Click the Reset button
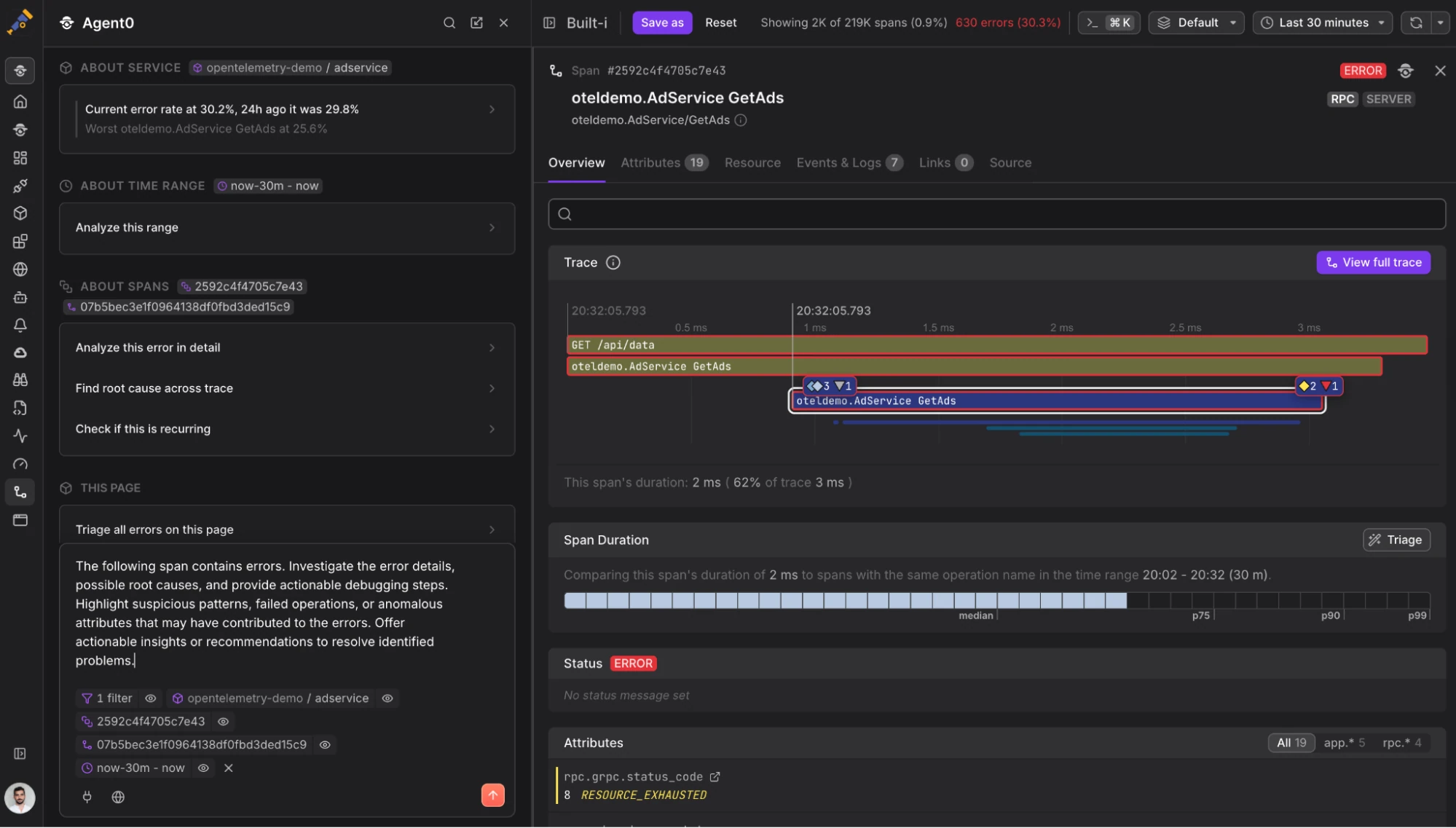Image resolution: width=1456 pixels, height=828 pixels. click(x=720, y=23)
